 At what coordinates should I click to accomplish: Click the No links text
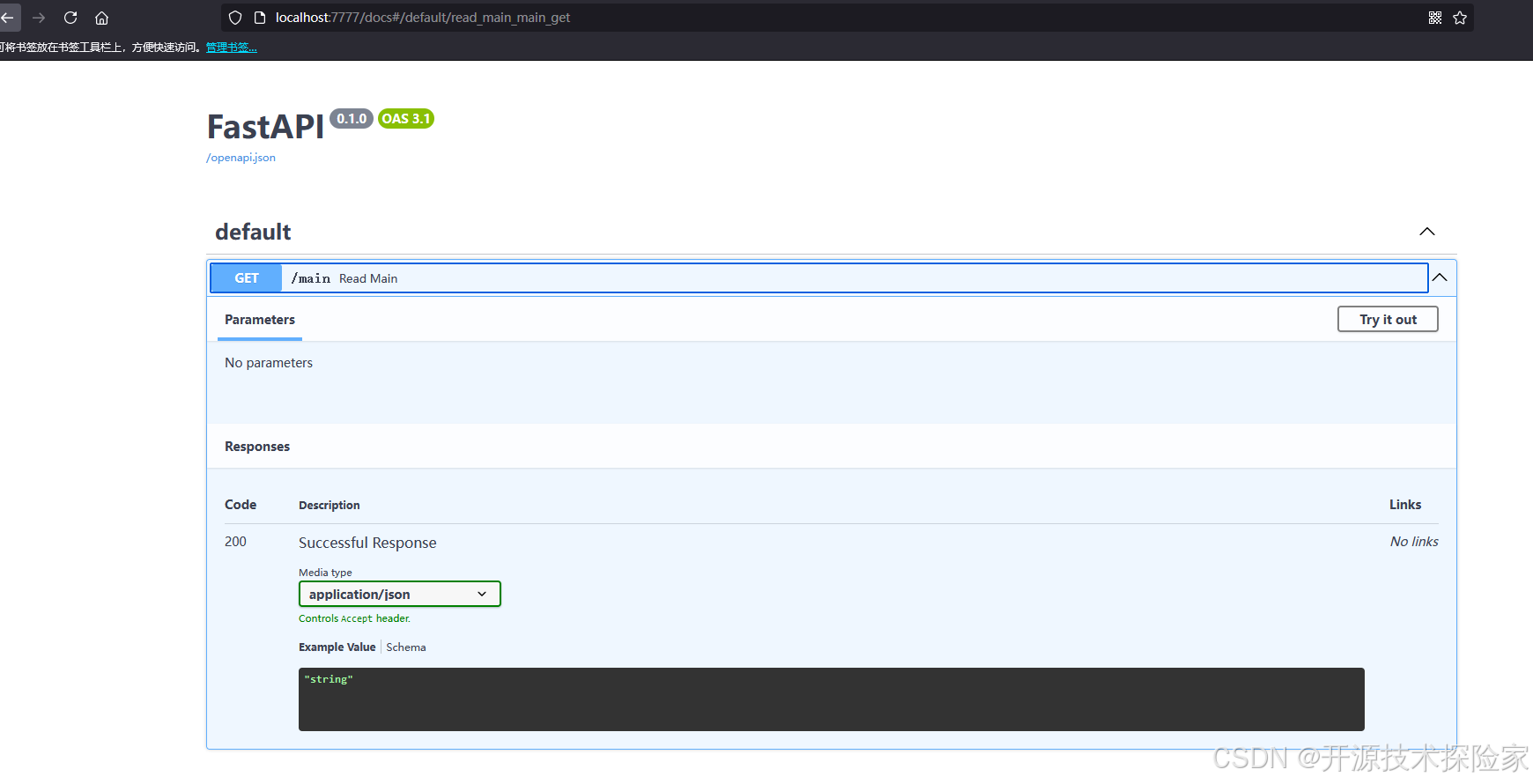tap(1414, 542)
